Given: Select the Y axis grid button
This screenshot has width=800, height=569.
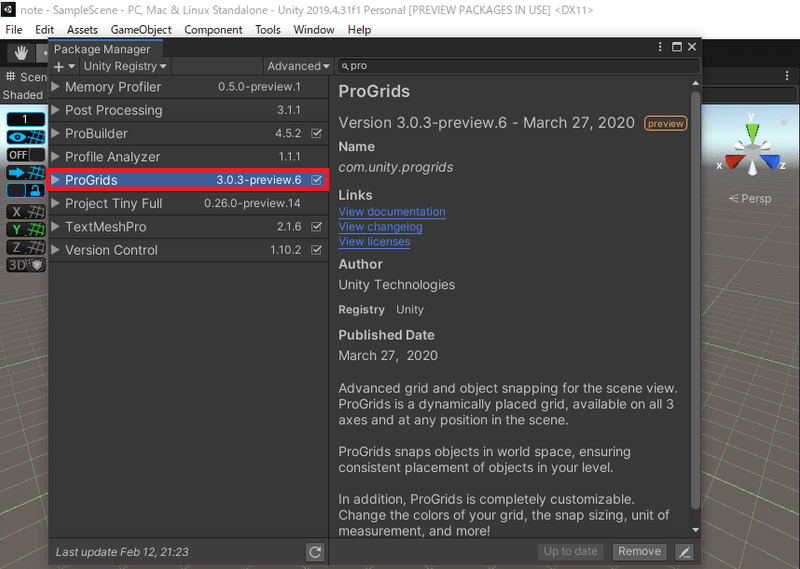Looking at the screenshot, I should pos(26,230).
